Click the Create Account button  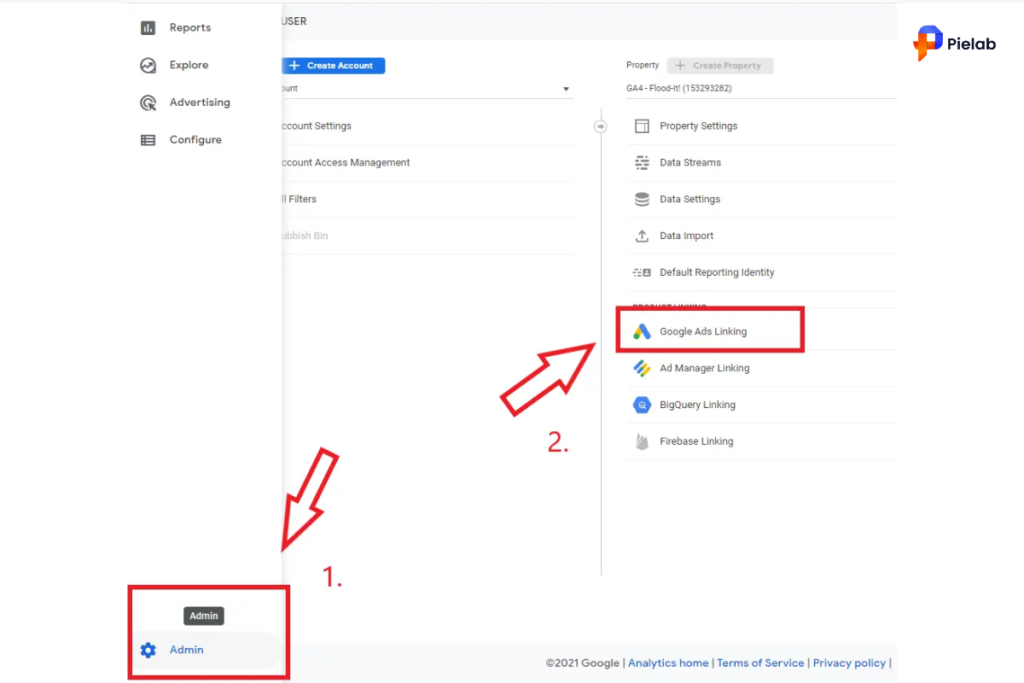click(333, 66)
